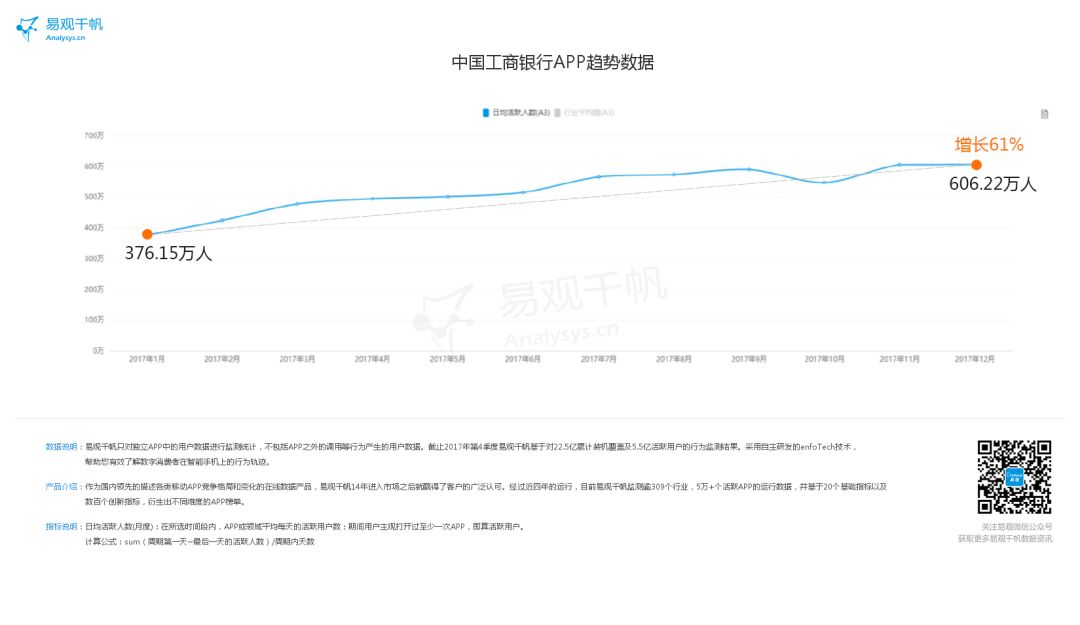Click the 700万 y-axis label
The height and width of the screenshot is (625, 1080).
click(x=94, y=135)
